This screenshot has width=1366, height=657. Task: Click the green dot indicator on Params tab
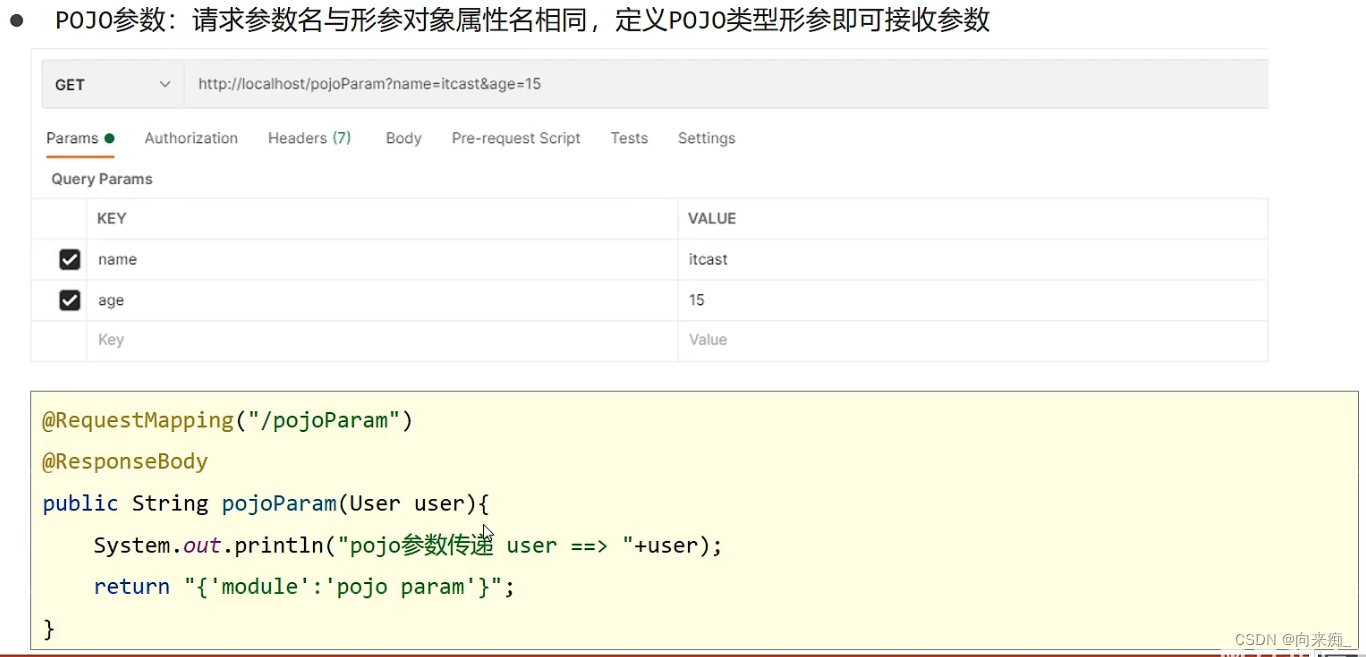pyautogui.click(x=110, y=137)
